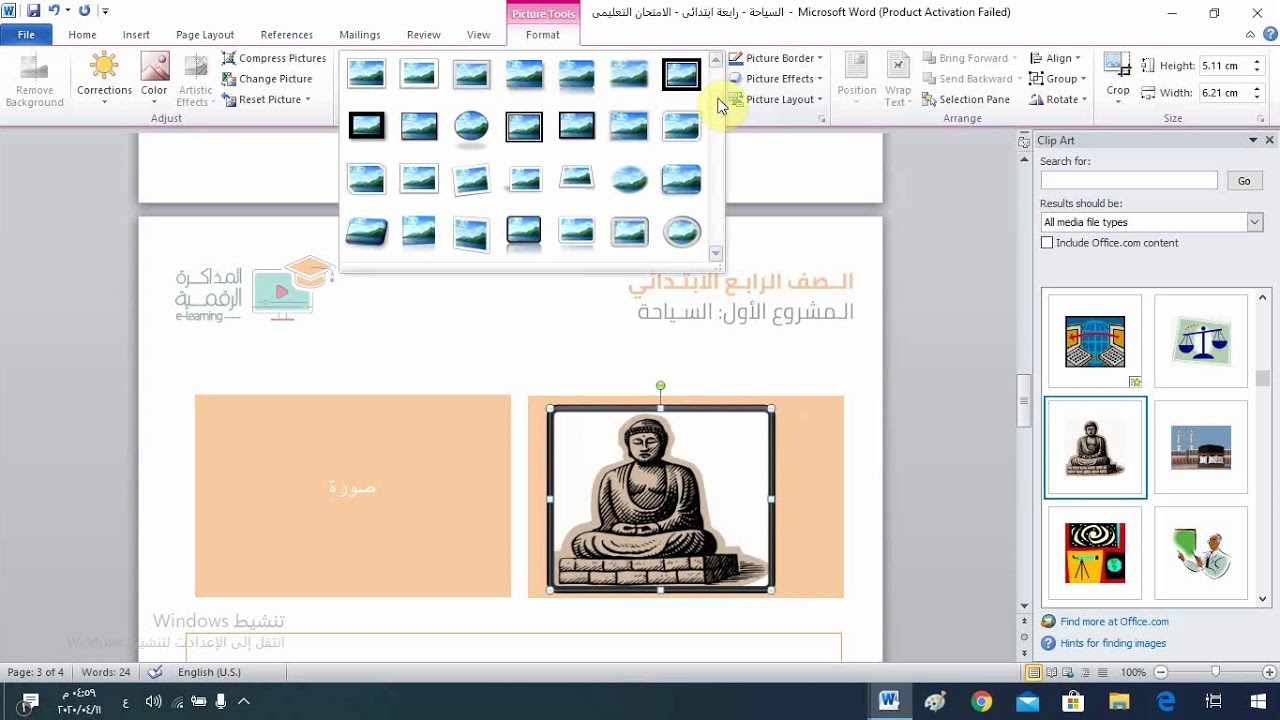Open the File tab
Viewport: 1280px width, 720px height.
26,35
